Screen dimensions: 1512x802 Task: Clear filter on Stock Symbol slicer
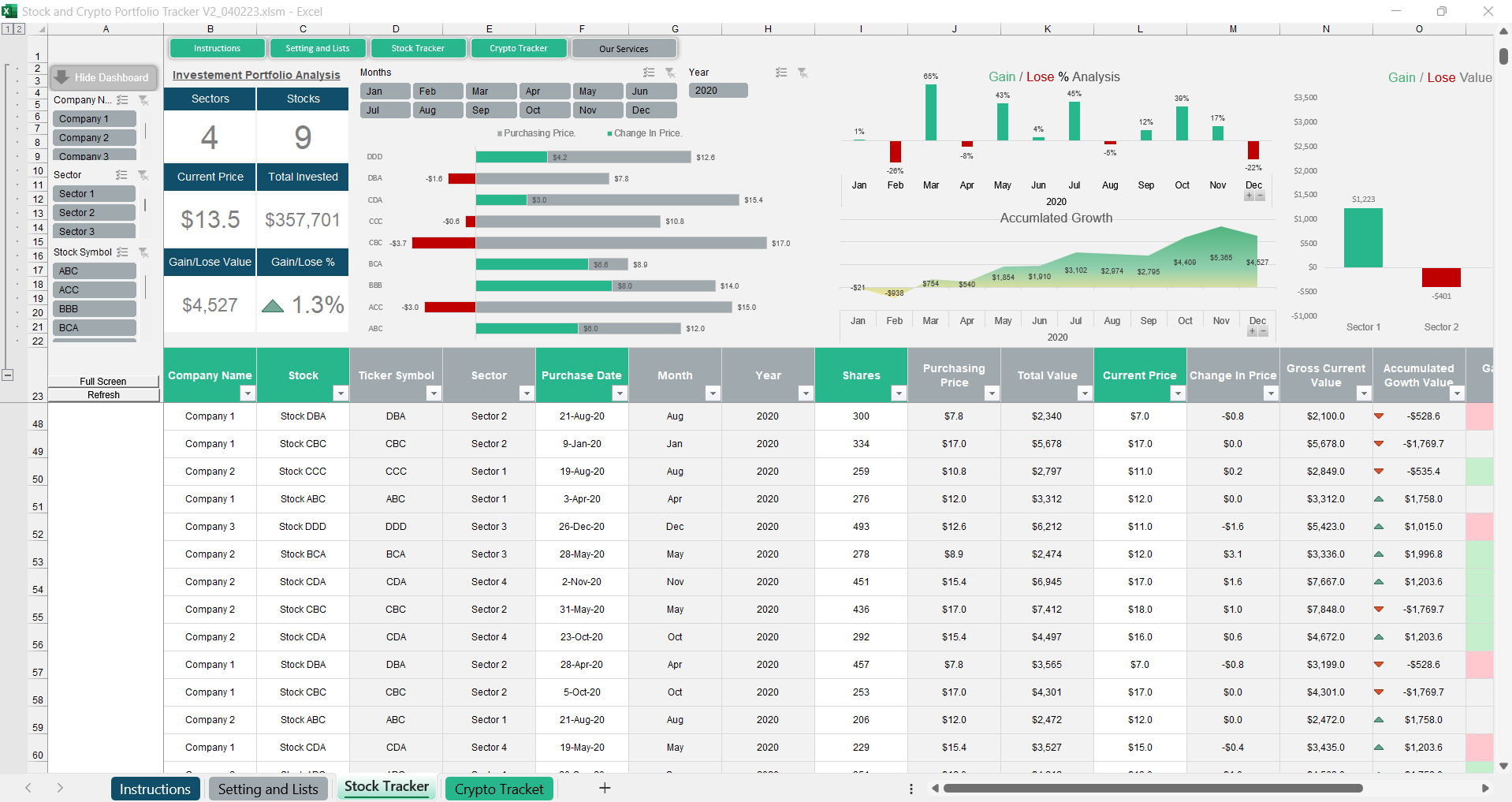(x=143, y=252)
